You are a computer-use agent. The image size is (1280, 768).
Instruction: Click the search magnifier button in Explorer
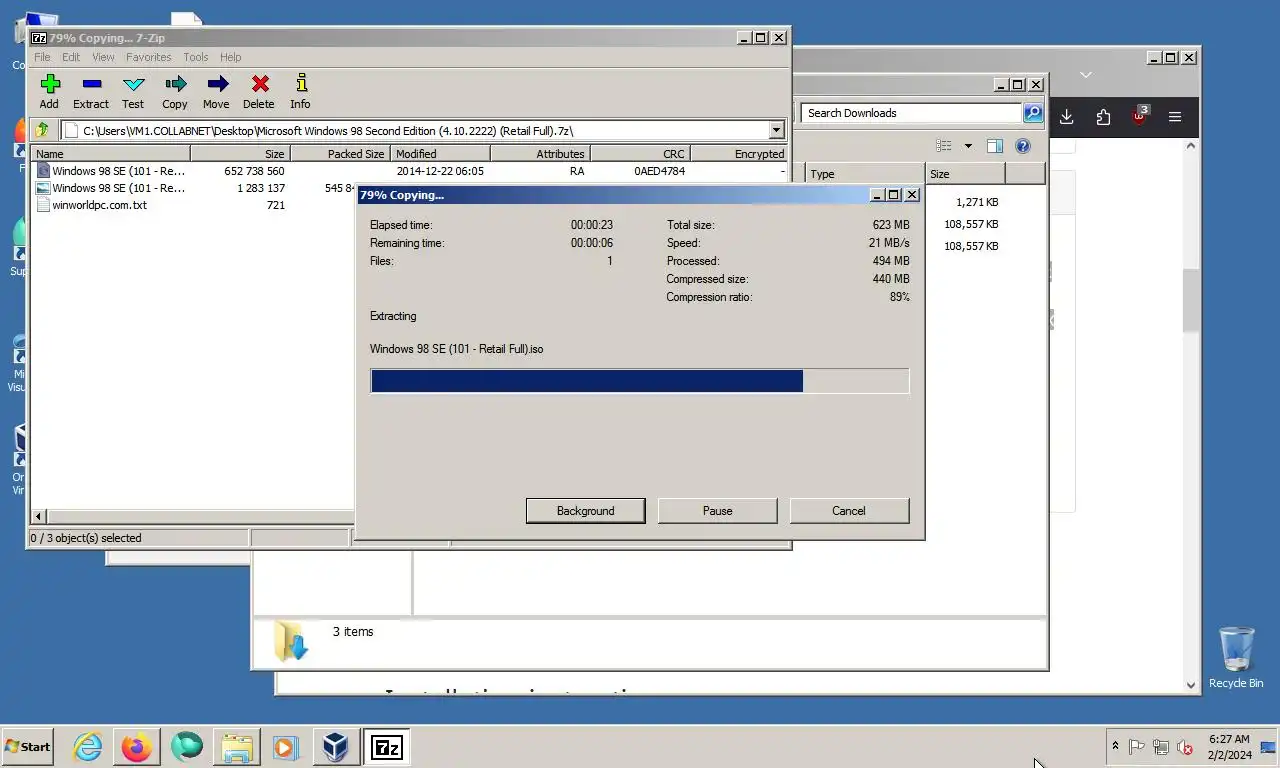(1033, 113)
